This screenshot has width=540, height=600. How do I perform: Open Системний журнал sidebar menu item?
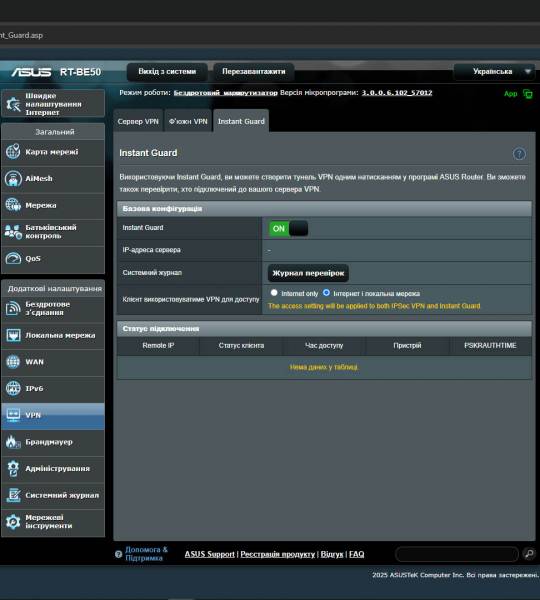[x=53, y=495]
